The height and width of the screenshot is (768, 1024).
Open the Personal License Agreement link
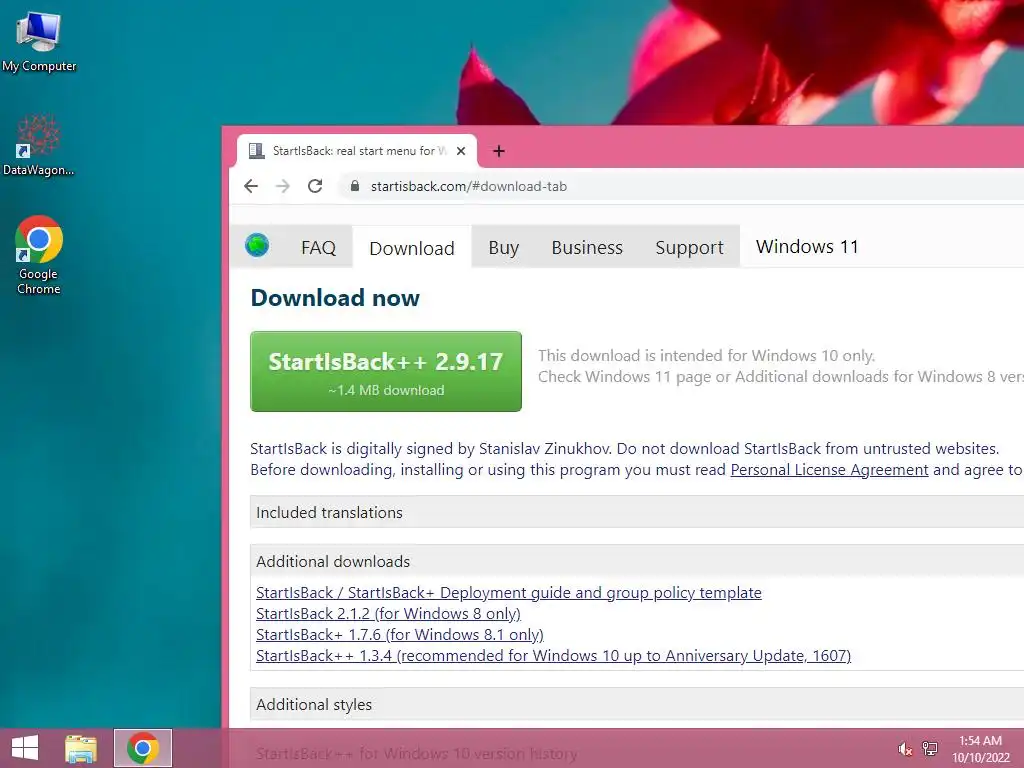point(829,470)
